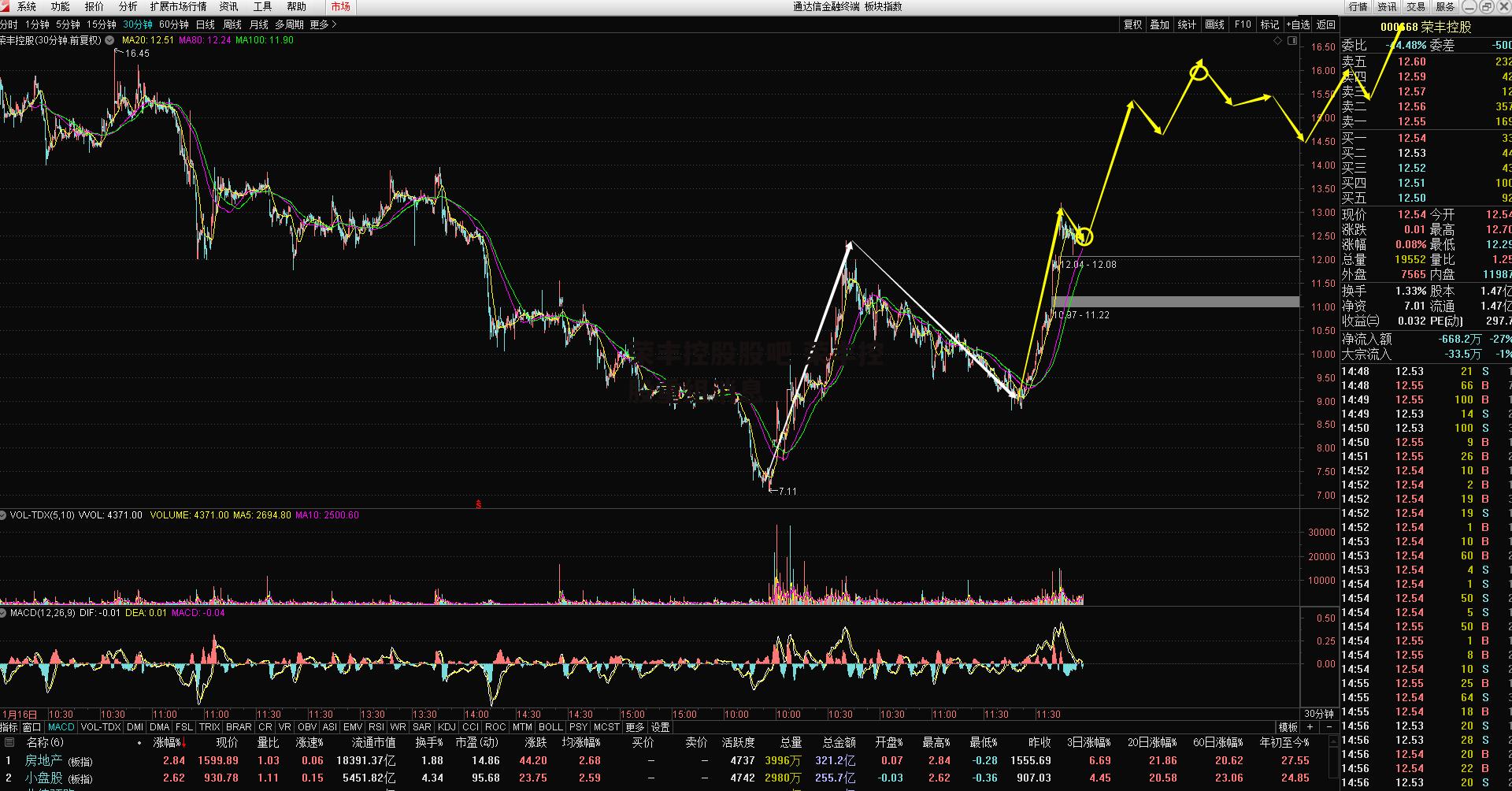Sort the list by 现价 column
Image resolution: width=1512 pixels, height=791 pixels.
(x=227, y=742)
